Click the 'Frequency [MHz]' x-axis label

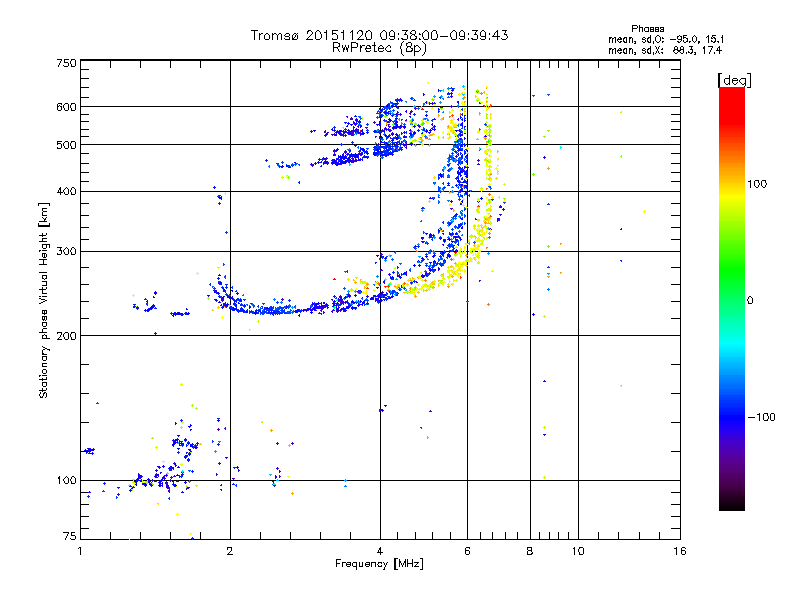379,564
